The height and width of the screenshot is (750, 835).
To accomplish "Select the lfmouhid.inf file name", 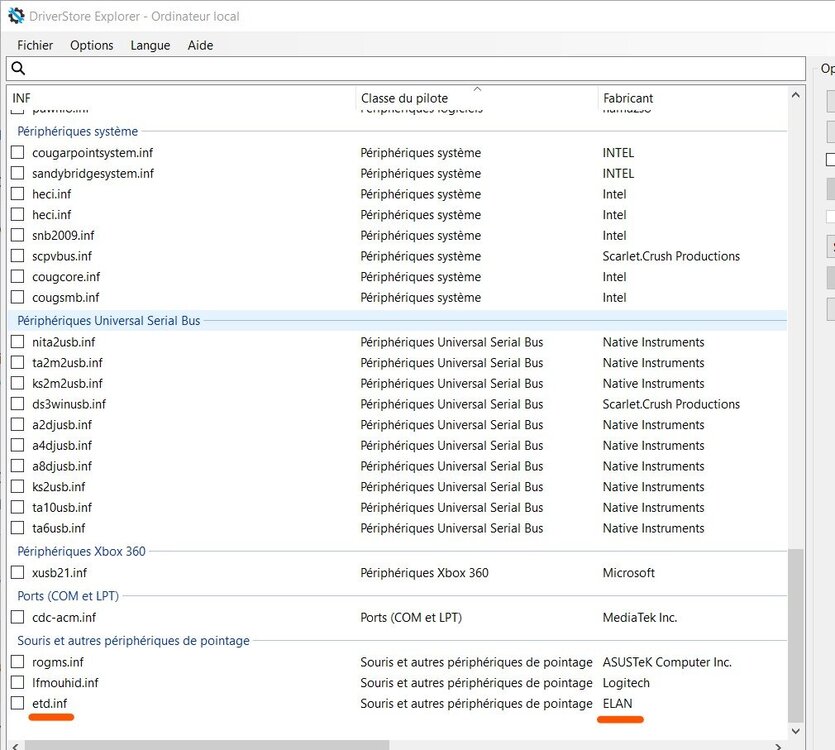I will 65,683.
